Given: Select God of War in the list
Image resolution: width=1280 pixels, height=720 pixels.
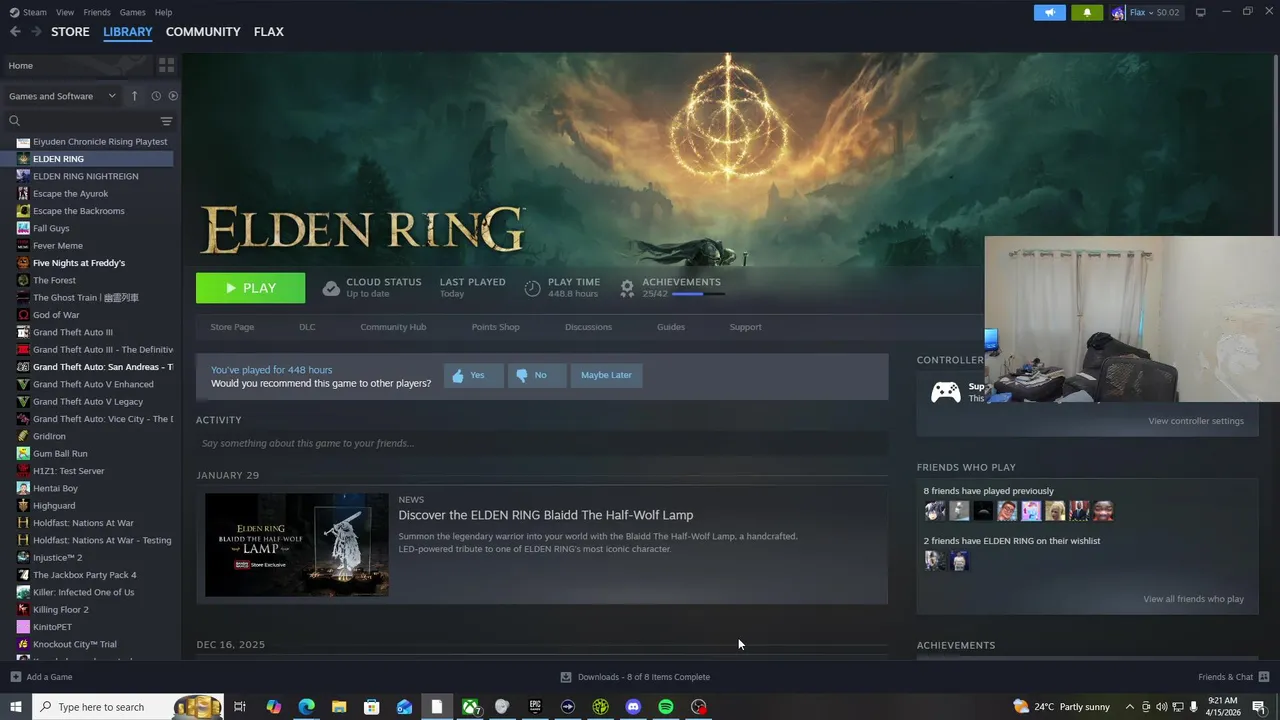Looking at the screenshot, I should coord(56,315).
